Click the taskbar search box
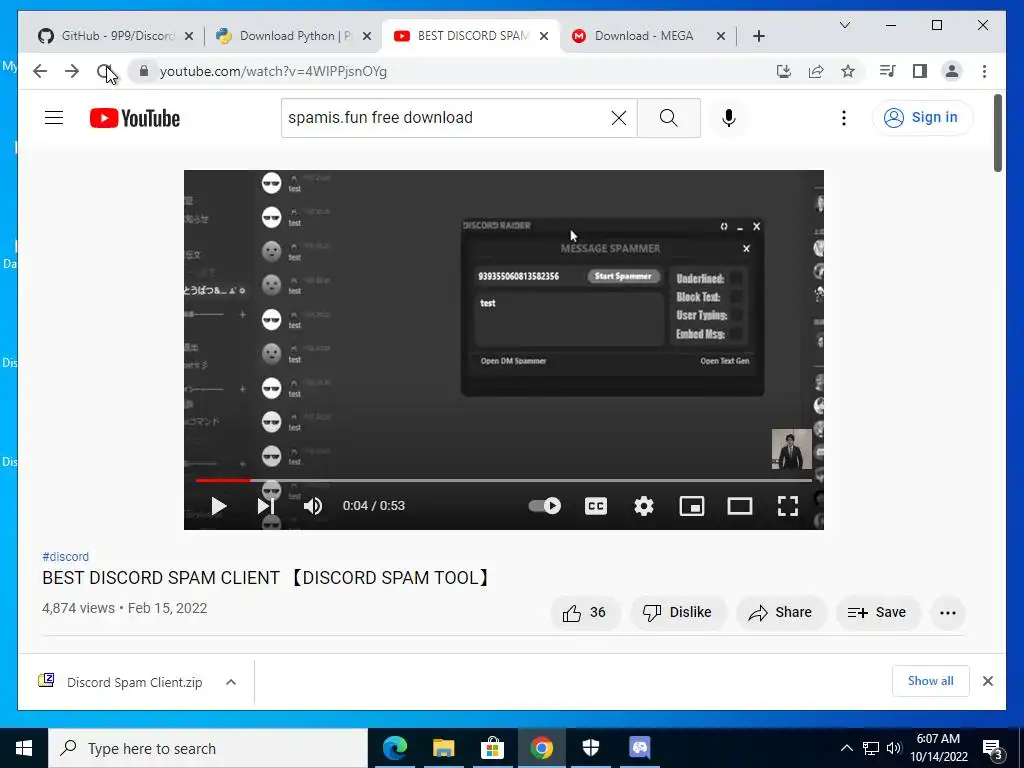The image size is (1024, 768). pos(208,748)
